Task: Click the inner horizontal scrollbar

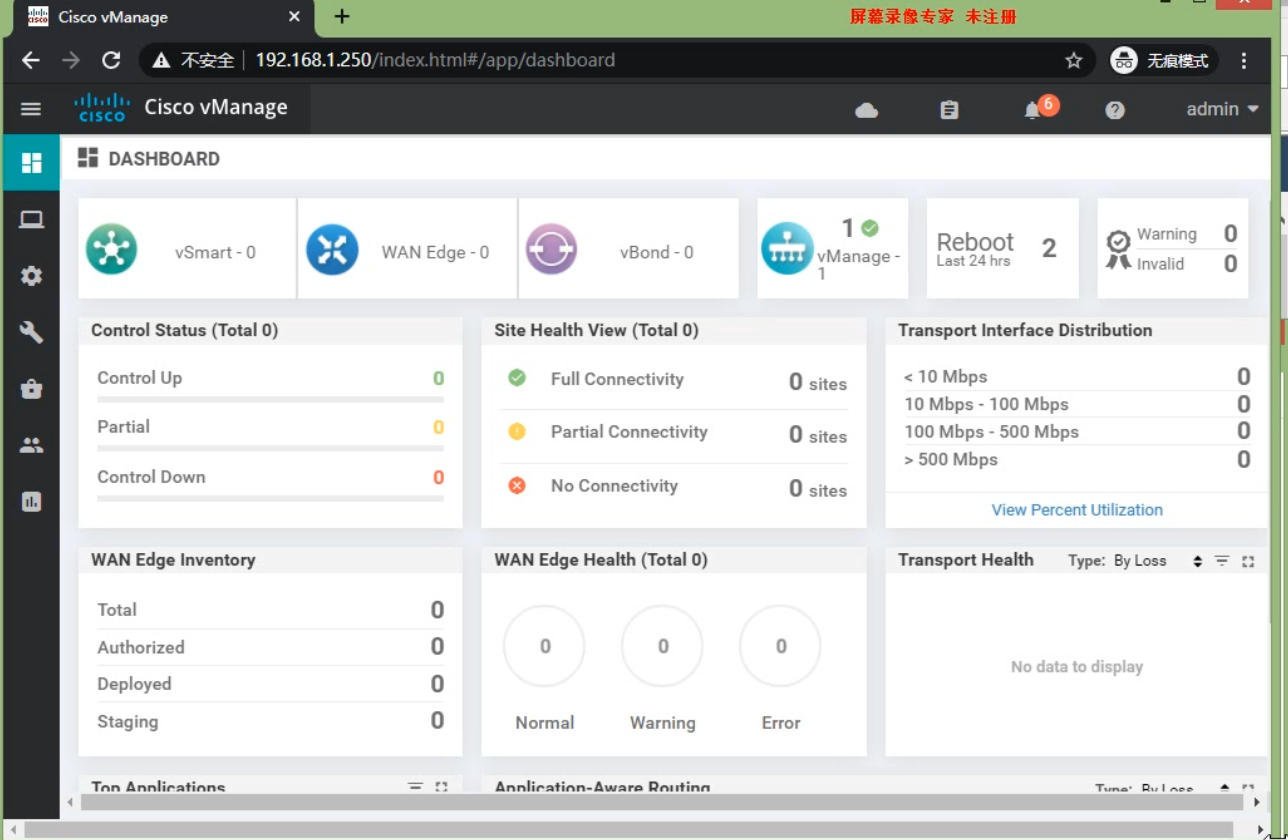Action: point(662,802)
